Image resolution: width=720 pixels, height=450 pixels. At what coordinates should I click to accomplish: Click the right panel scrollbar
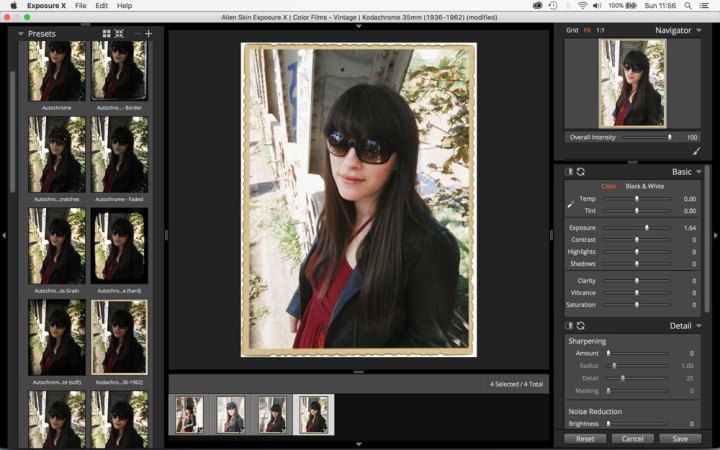(x=707, y=239)
